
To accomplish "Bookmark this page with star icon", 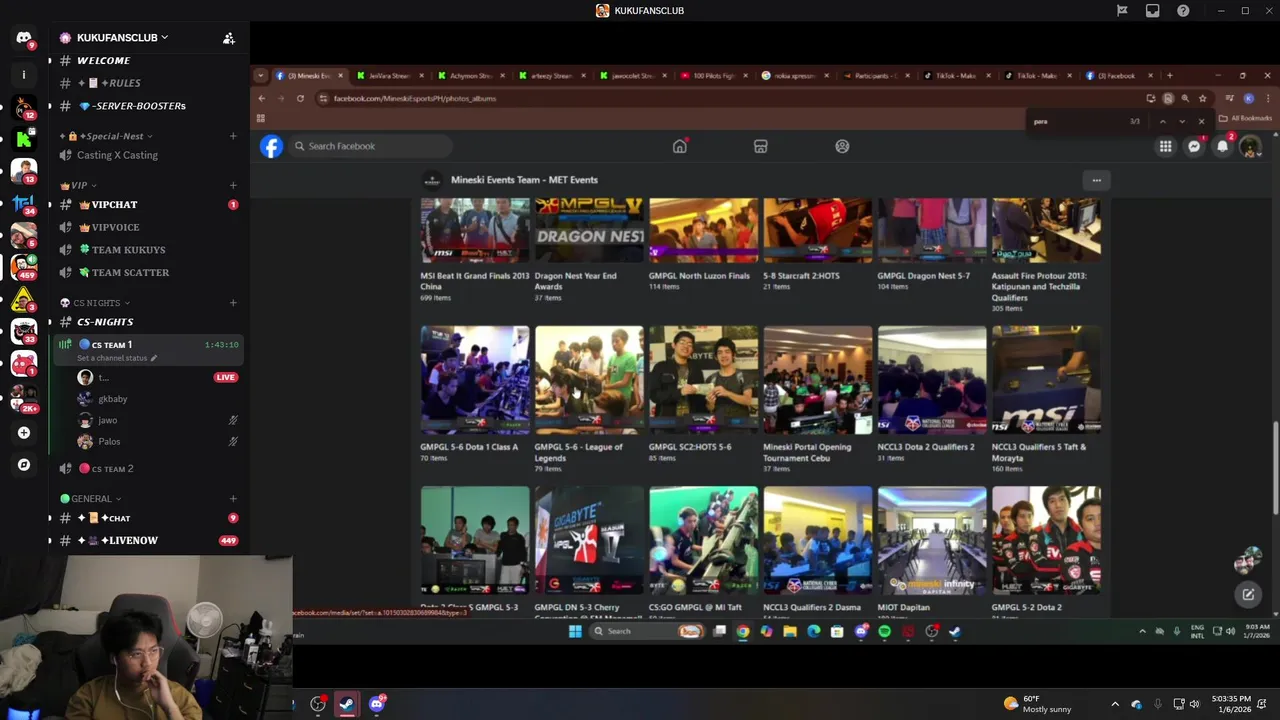I will pos(1202,98).
